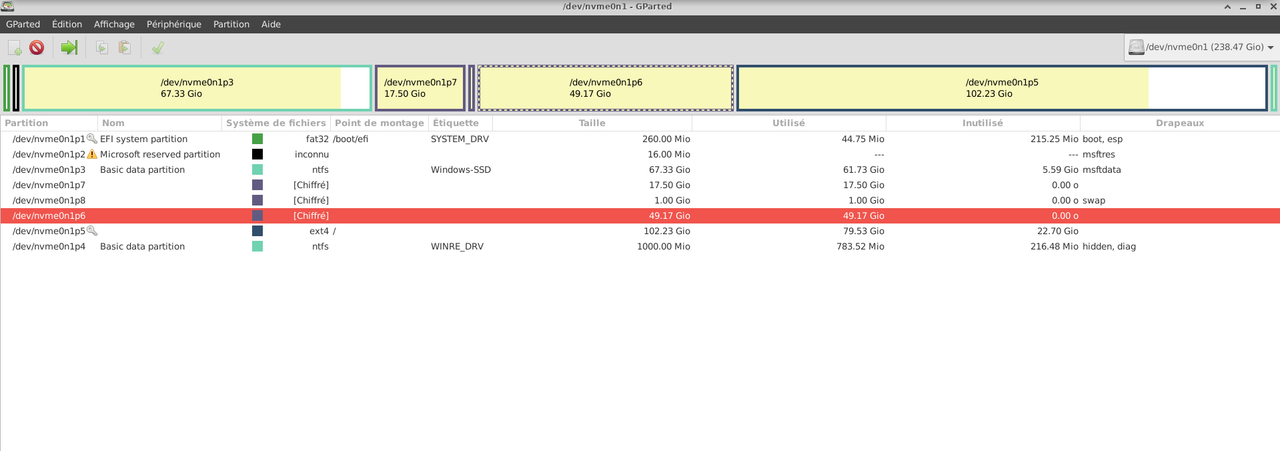This screenshot has width=1280, height=451.
Task: Click the swap flag cell
Action: pyautogui.click(x=1093, y=200)
